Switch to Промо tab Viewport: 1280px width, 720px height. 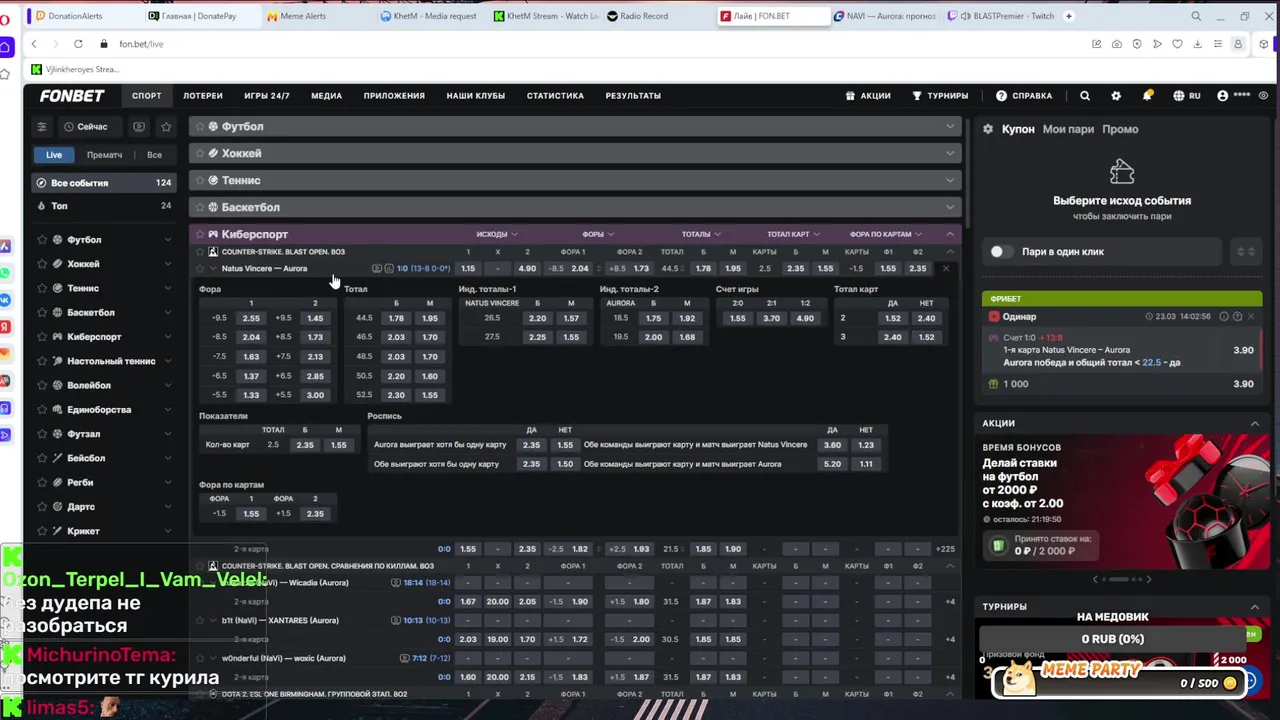(1120, 129)
